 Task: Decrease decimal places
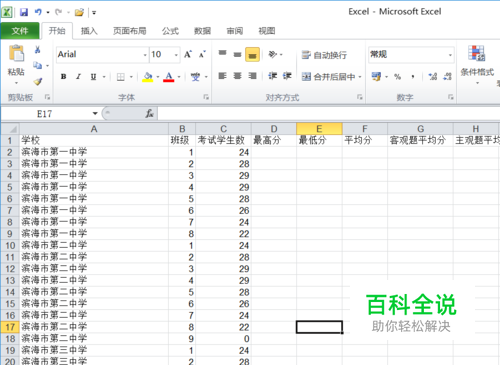[447, 77]
